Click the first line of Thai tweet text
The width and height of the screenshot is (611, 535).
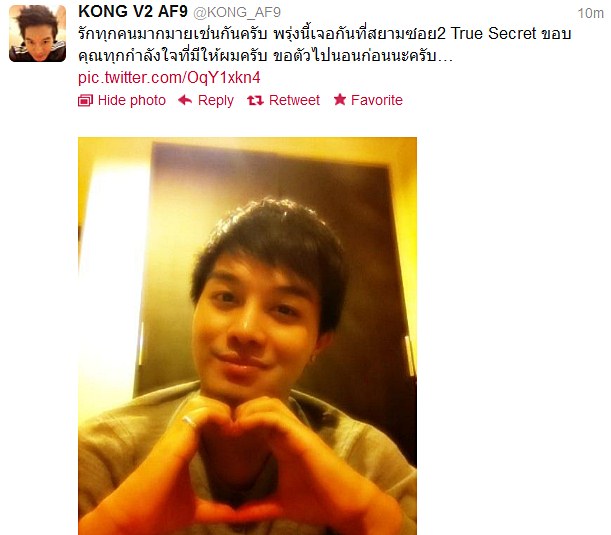tap(324, 34)
